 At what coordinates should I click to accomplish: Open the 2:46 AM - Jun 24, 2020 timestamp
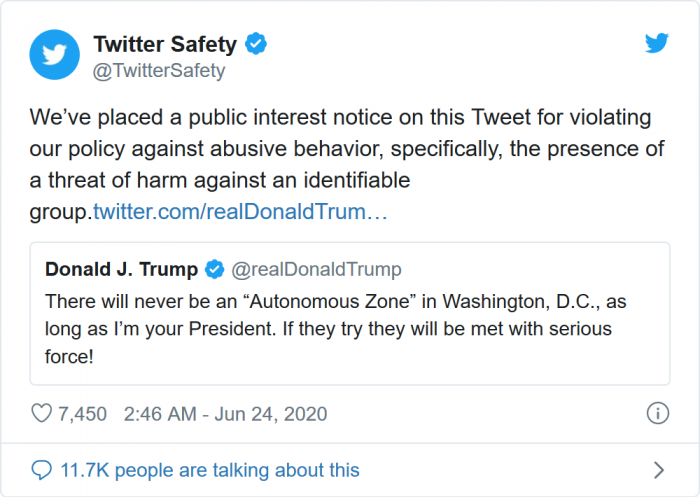point(225,413)
